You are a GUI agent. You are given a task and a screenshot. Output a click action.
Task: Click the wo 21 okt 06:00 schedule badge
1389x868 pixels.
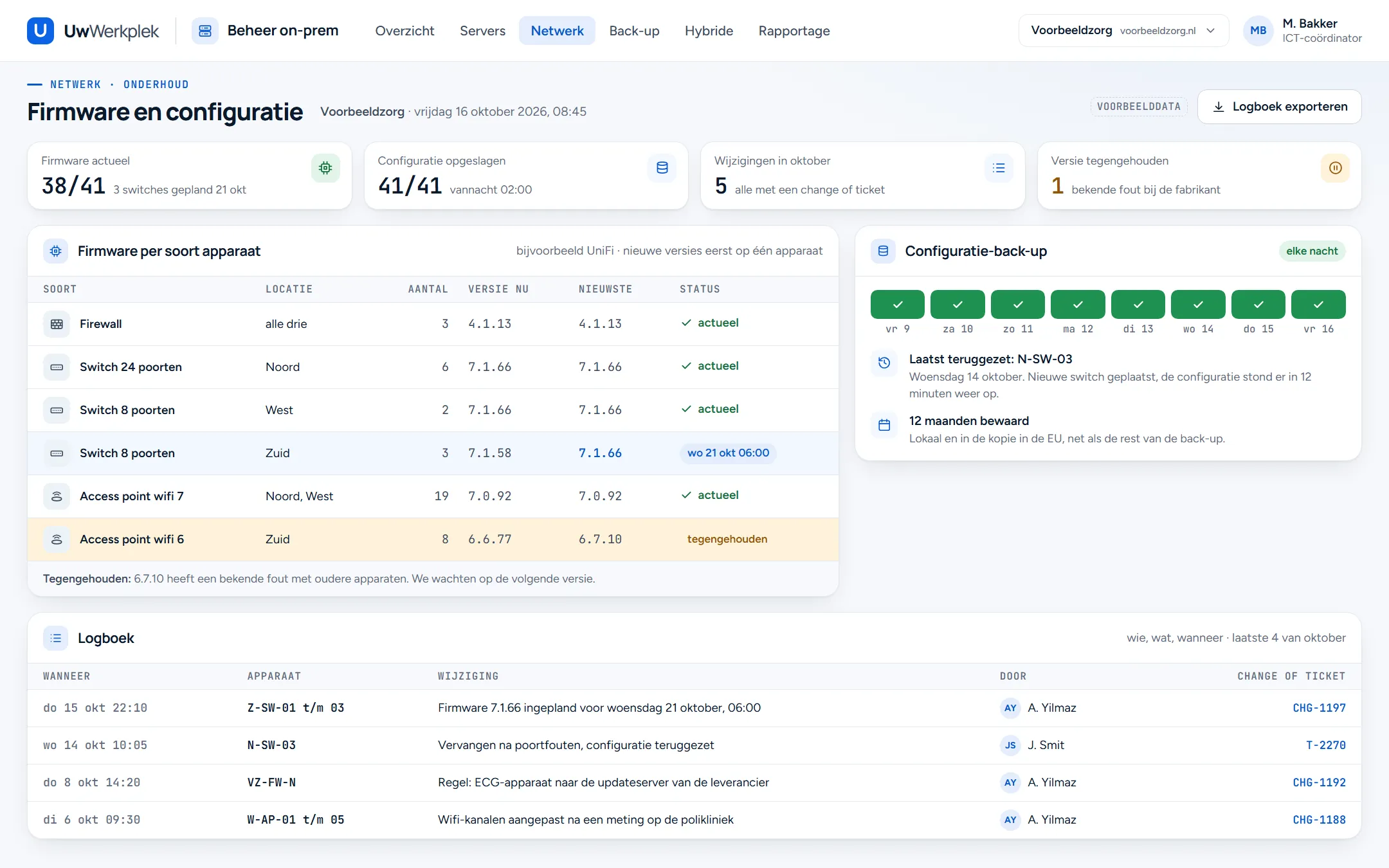[728, 453]
